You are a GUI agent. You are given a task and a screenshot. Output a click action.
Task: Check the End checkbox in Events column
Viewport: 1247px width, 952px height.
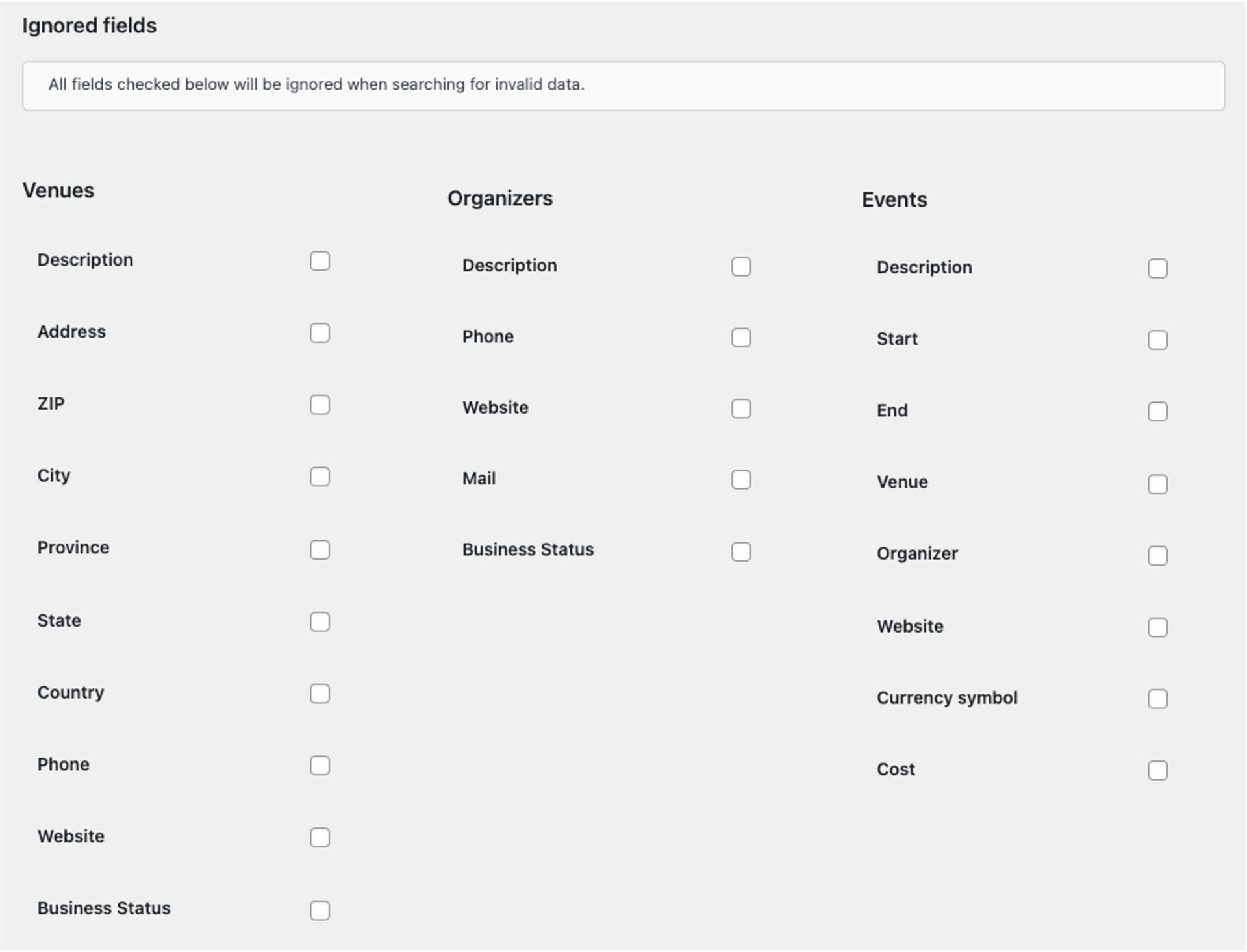click(1159, 411)
